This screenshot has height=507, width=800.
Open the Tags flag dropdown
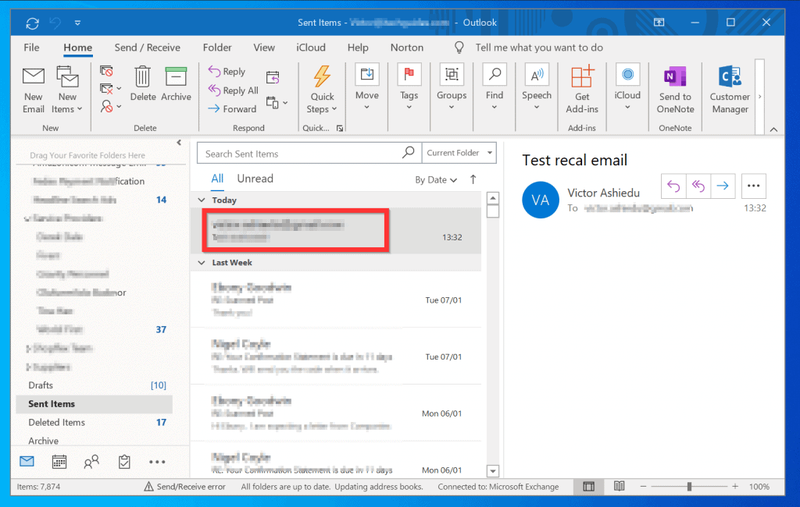point(409,87)
